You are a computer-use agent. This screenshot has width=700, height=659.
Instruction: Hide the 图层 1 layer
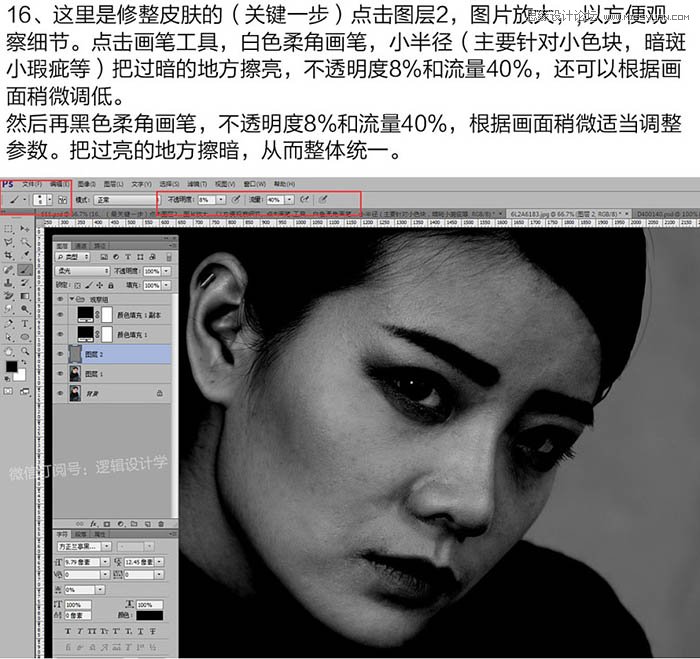[60, 374]
